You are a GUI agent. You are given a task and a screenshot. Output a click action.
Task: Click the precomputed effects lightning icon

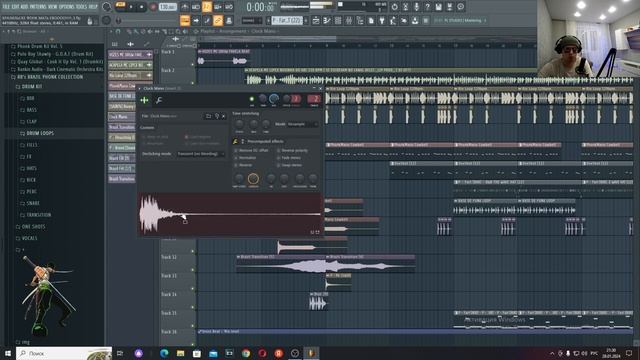(x=235, y=141)
